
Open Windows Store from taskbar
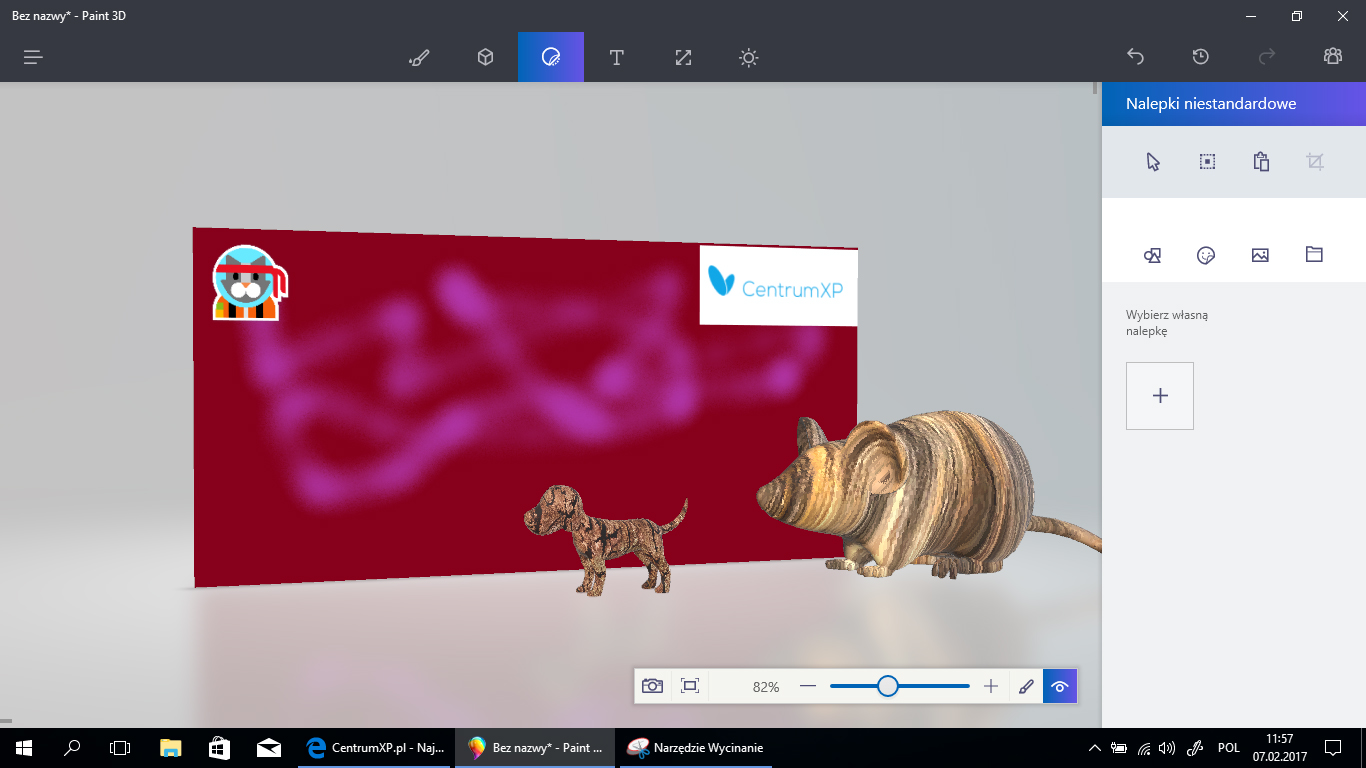[219, 747]
